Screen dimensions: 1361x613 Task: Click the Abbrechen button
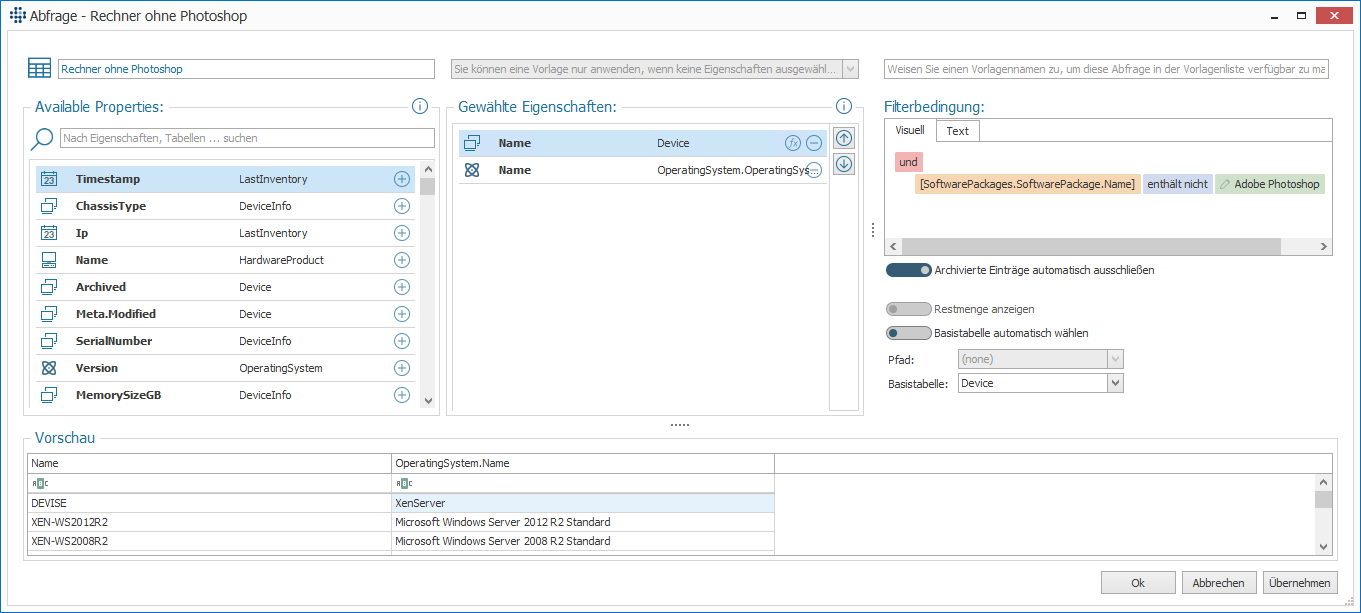(x=1219, y=583)
